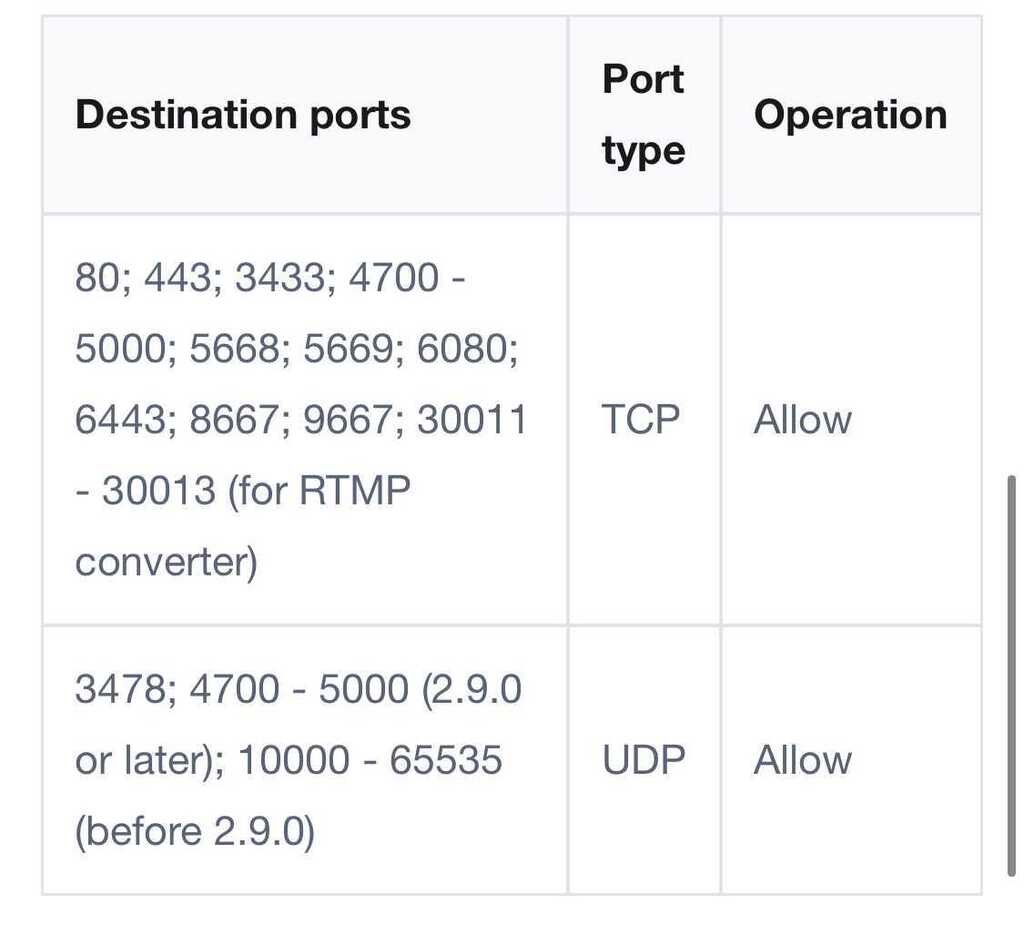Click Allow in the UDP row

[803, 760]
